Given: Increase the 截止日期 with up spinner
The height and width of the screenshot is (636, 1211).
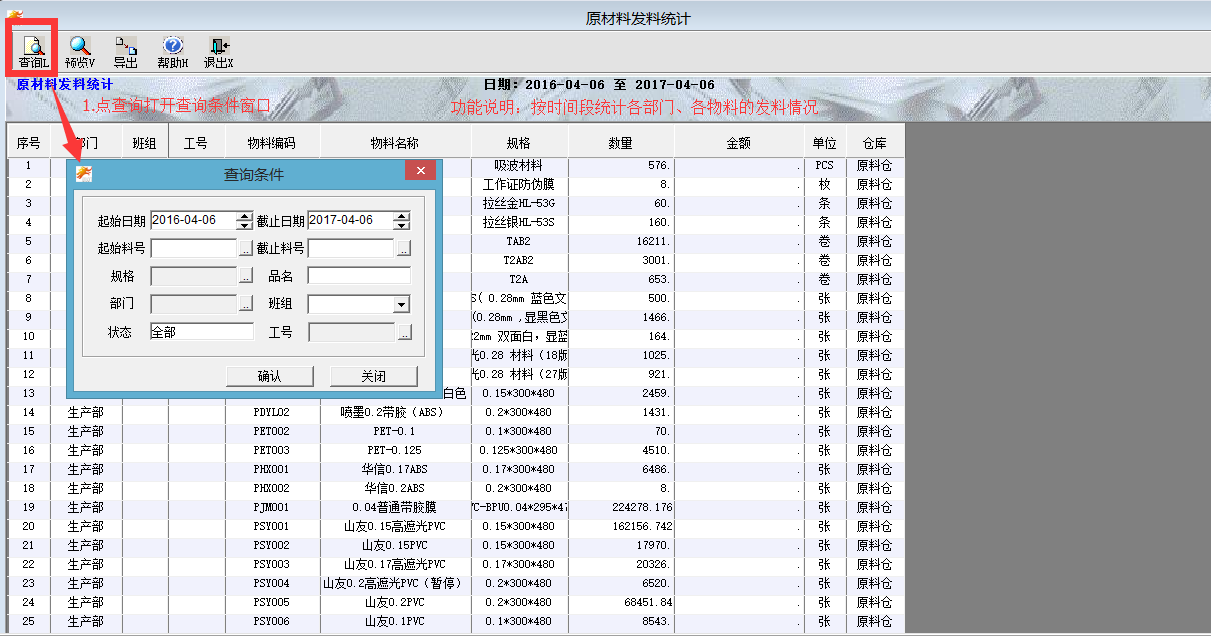Looking at the screenshot, I should coord(402,216).
